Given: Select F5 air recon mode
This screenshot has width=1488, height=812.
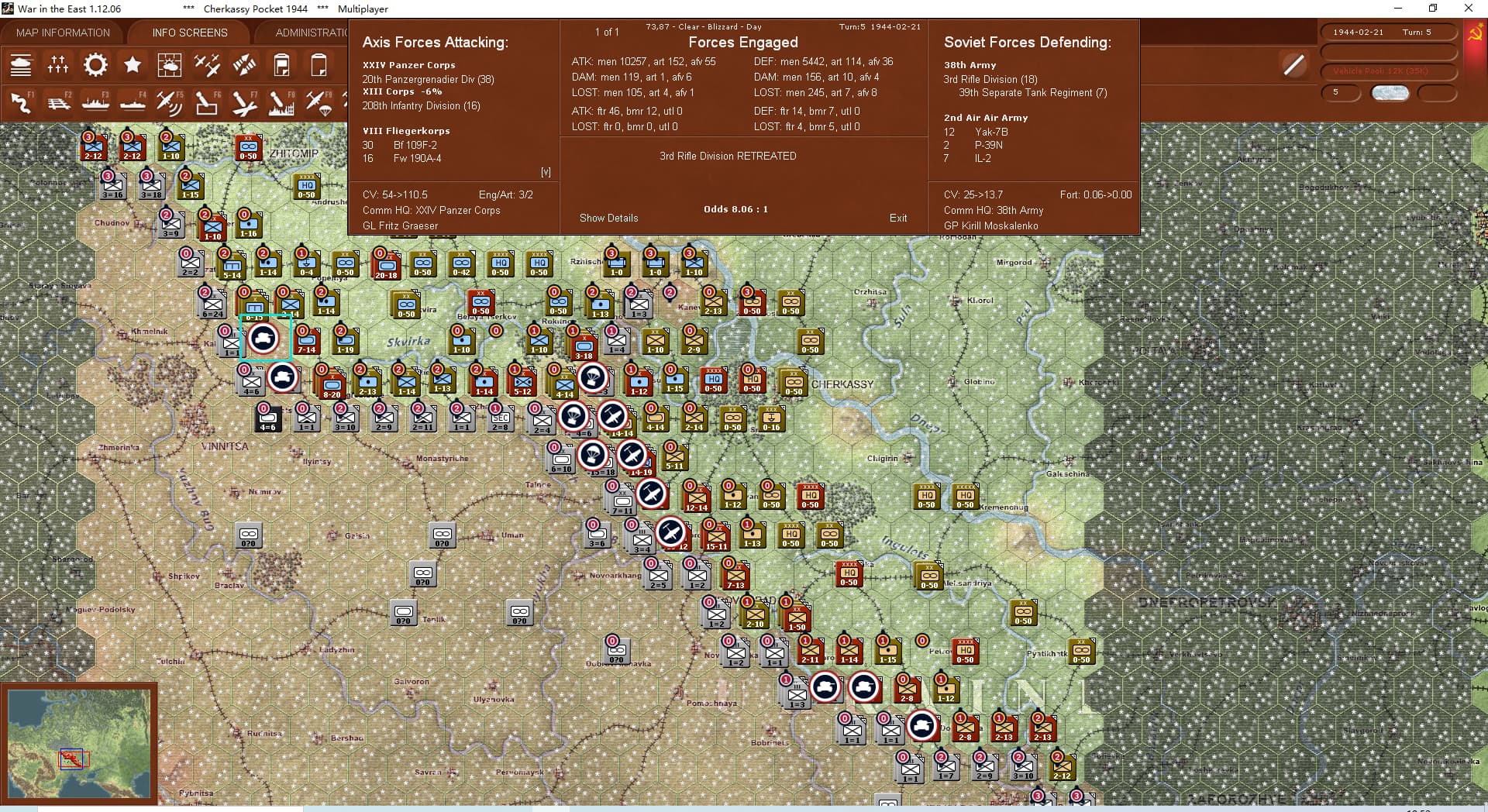Looking at the screenshot, I should click(x=170, y=103).
